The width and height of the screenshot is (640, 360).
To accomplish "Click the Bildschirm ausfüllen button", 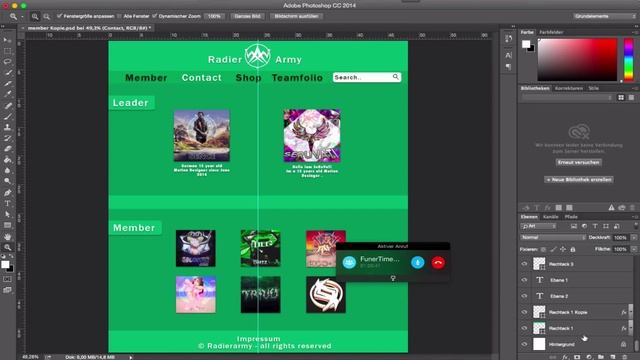I will [x=296, y=16].
